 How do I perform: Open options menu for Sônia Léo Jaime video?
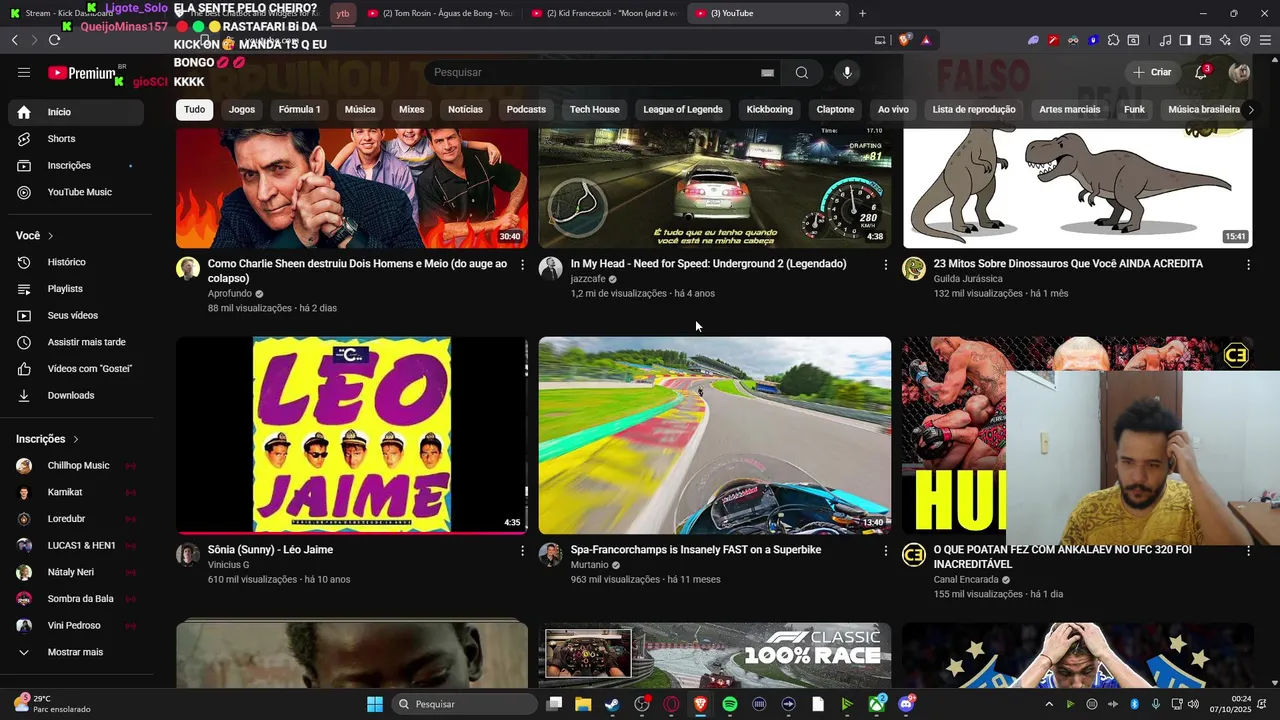pyautogui.click(x=522, y=551)
